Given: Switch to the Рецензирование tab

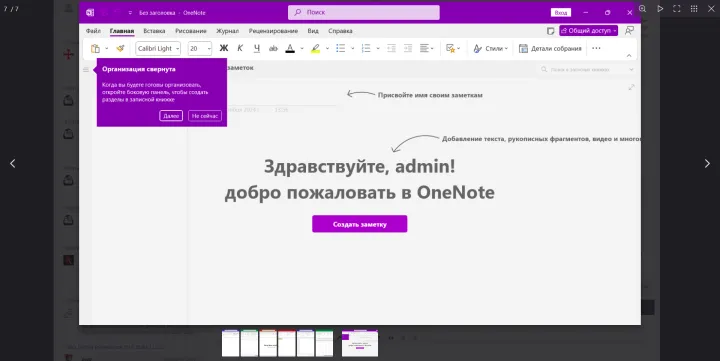Looking at the screenshot, I should pyautogui.click(x=273, y=31).
